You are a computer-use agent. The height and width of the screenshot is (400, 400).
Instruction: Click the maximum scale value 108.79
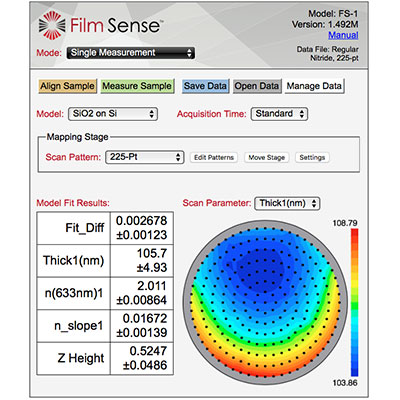pyautogui.click(x=345, y=223)
